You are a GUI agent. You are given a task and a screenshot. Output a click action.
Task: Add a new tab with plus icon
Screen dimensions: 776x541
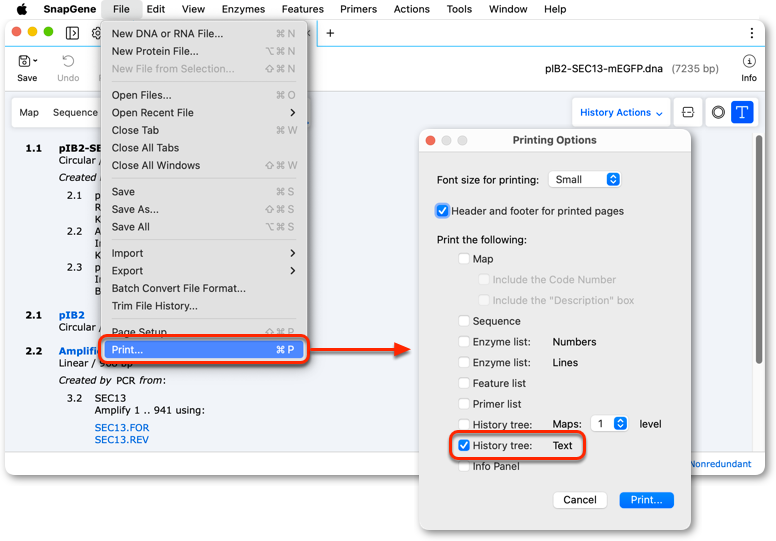pos(330,33)
